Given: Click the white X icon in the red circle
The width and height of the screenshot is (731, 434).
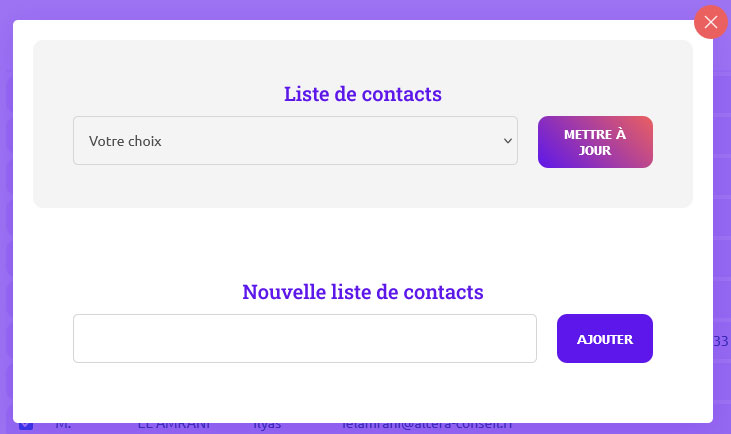Looking at the screenshot, I should [711, 22].
